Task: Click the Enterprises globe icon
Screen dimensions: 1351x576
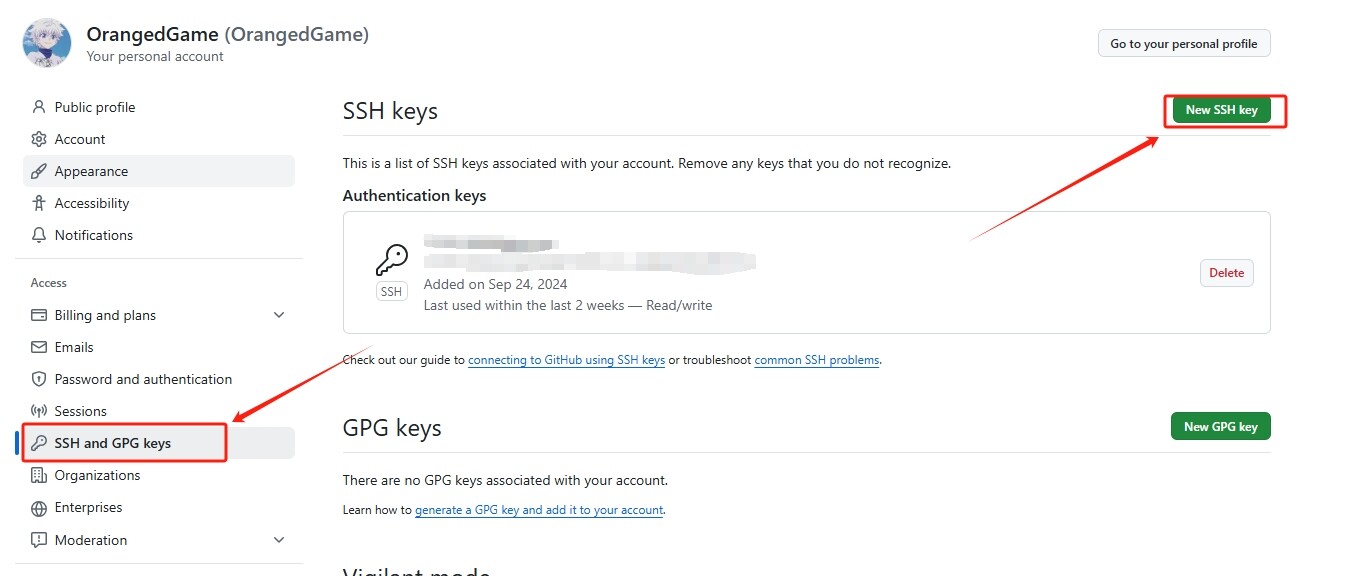Action: click(x=39, y=508)
